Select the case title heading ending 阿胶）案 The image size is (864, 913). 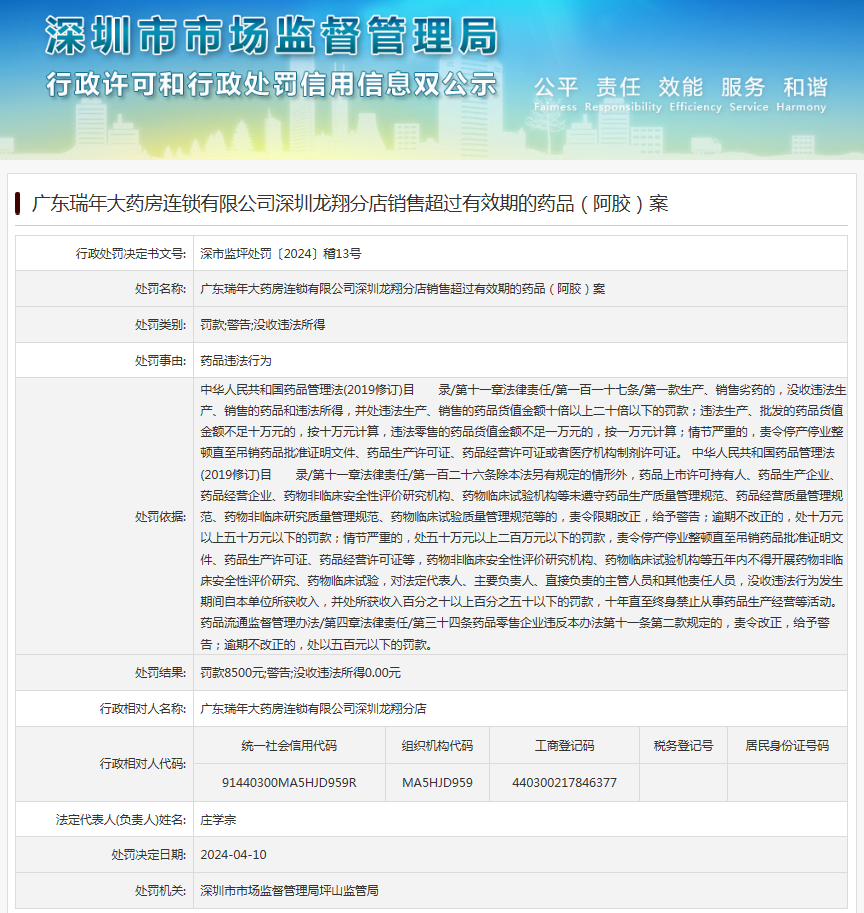click(350, 203)
